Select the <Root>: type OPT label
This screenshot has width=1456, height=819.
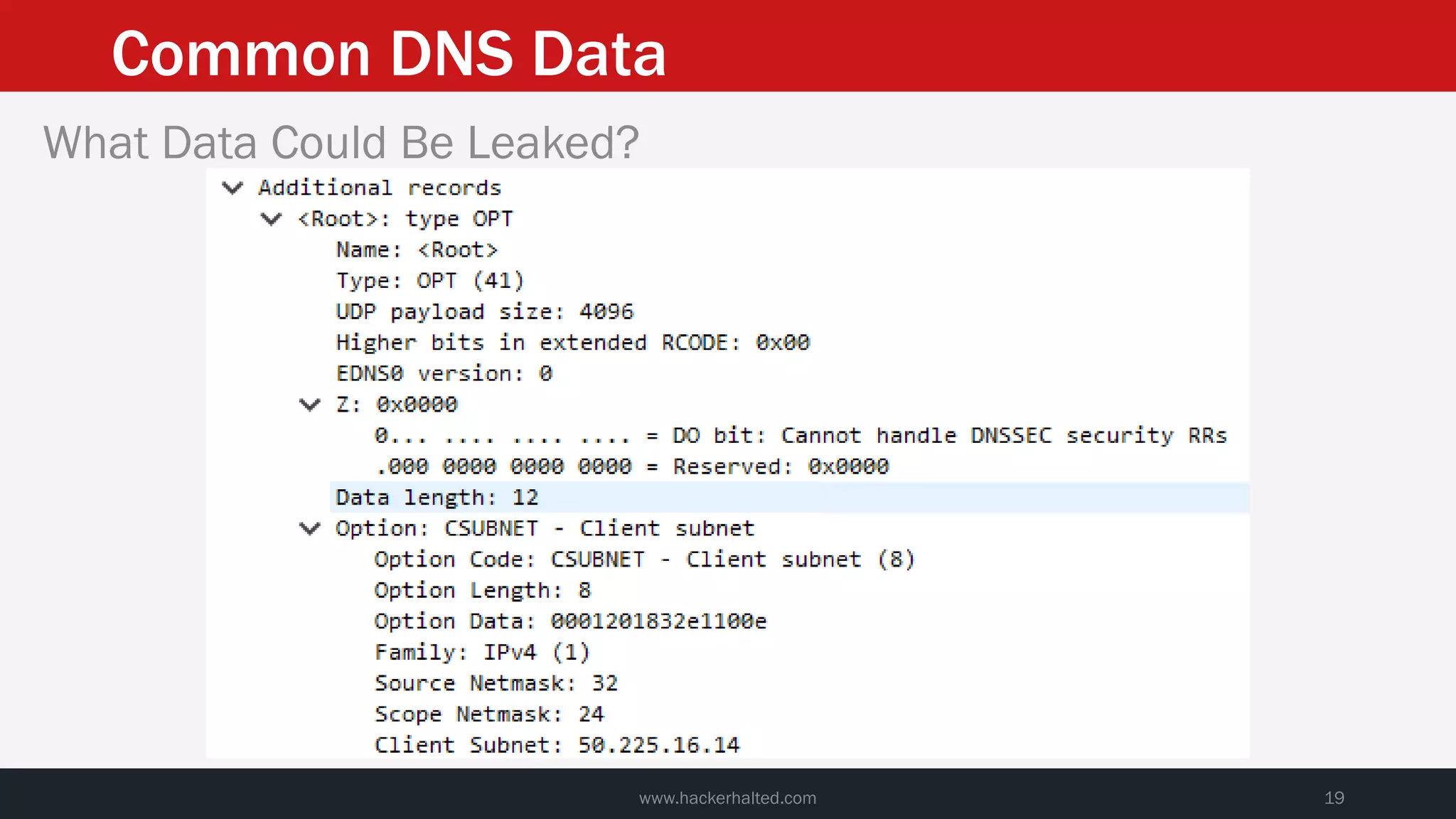point(405,219)
